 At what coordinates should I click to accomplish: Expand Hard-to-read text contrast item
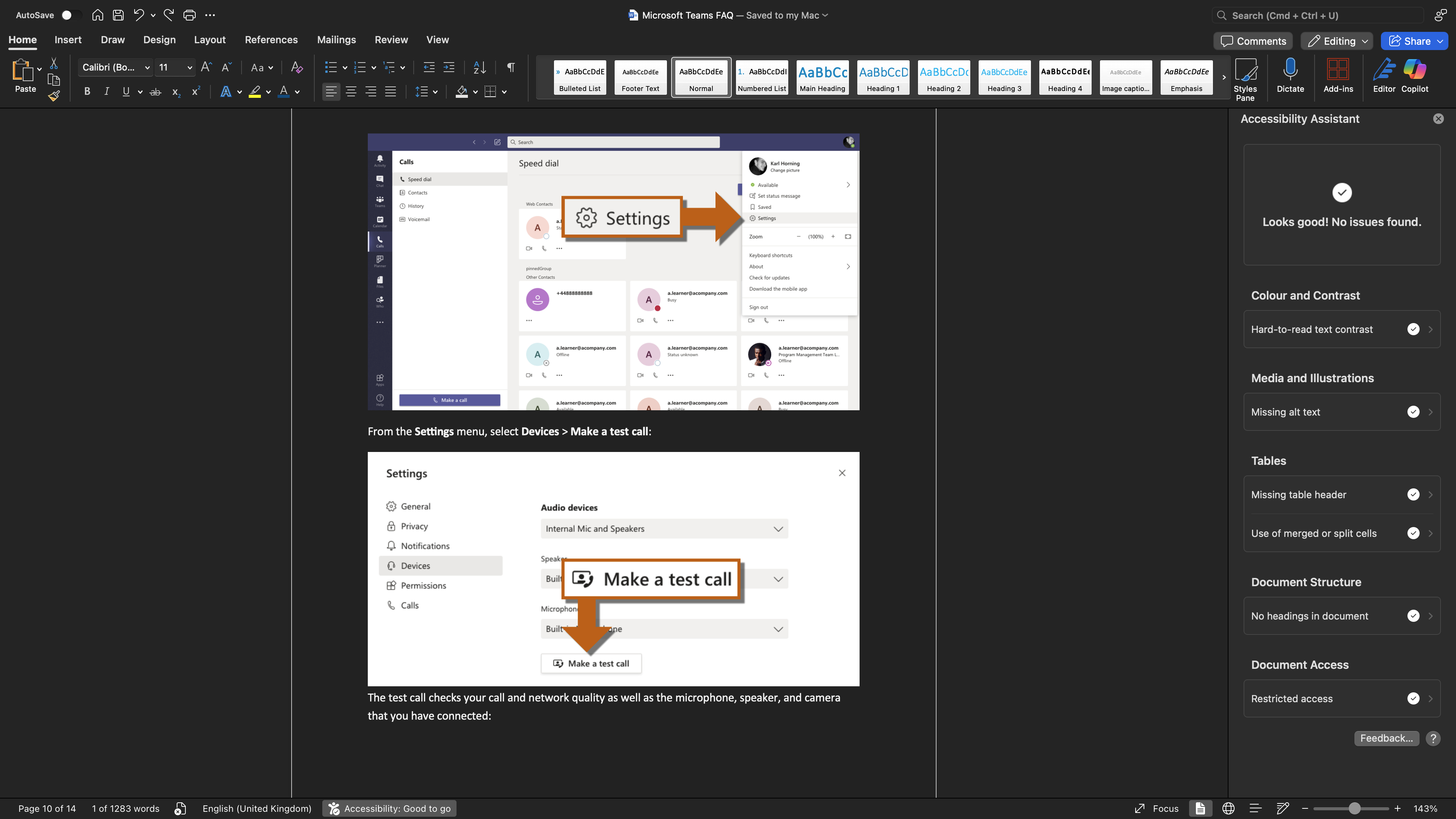(1341, 329)
